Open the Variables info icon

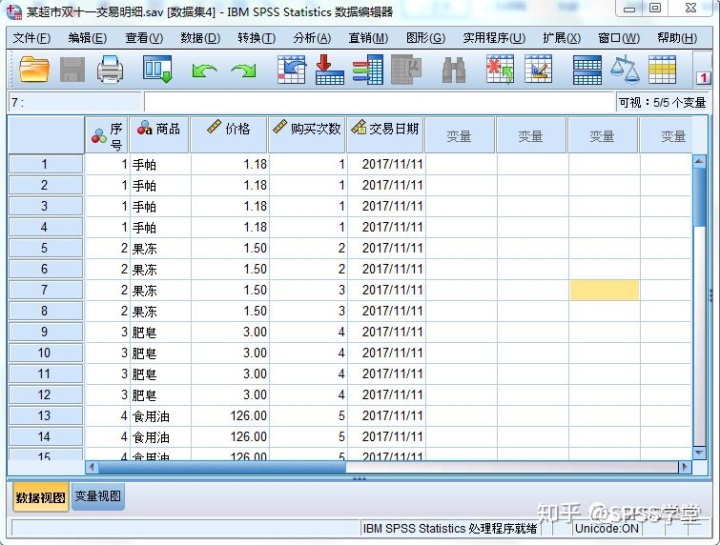(x=368, y=69)
